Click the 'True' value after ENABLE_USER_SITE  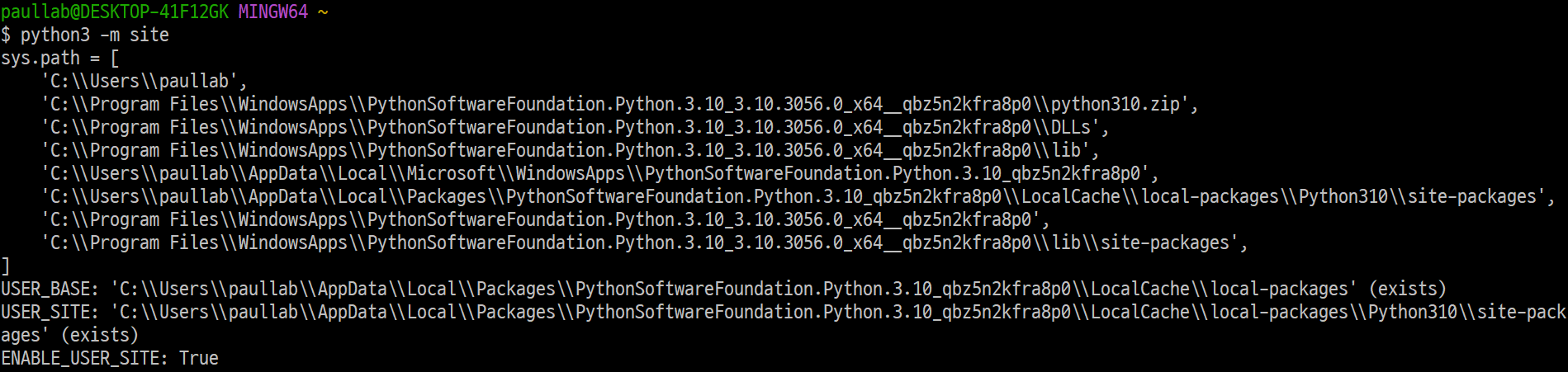click(199, 359)
